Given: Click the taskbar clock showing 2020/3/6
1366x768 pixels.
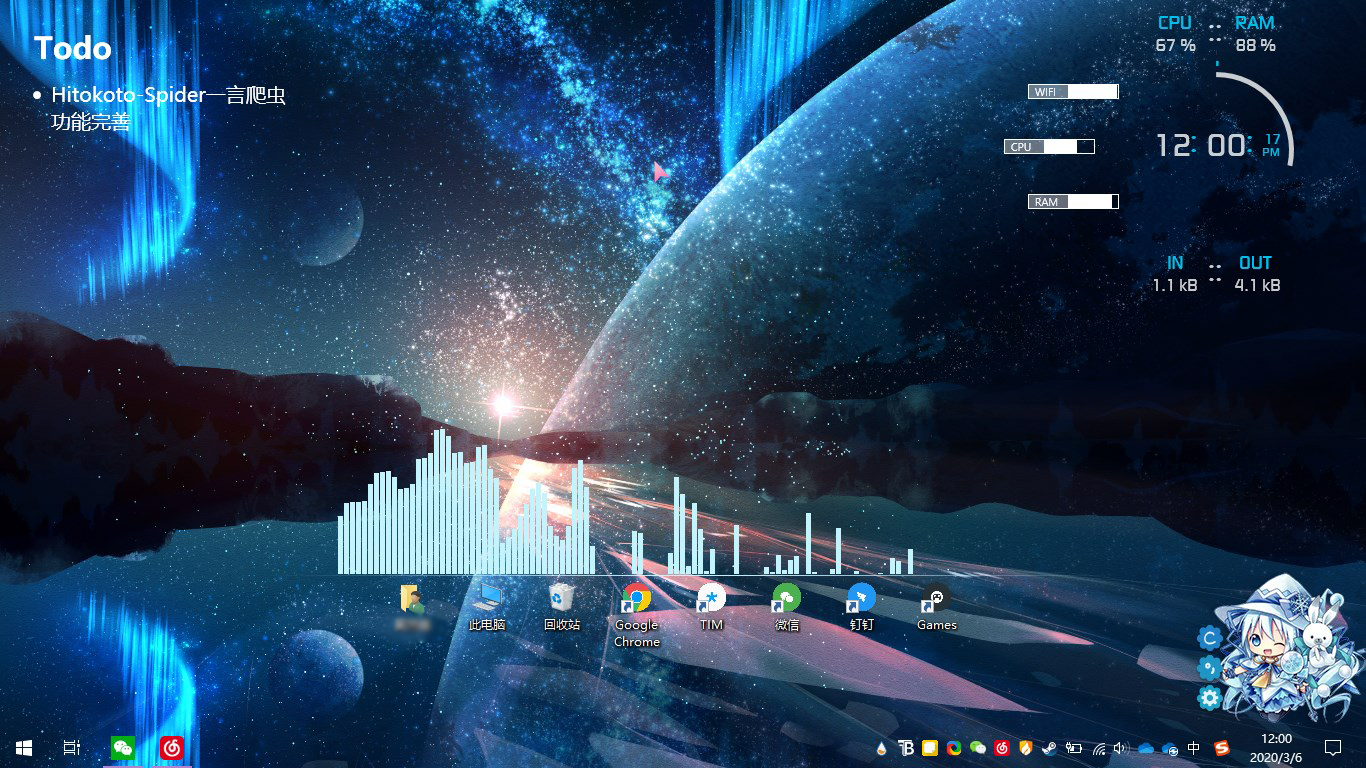Looking at the screenshot, I should (x=1276, y=748).
